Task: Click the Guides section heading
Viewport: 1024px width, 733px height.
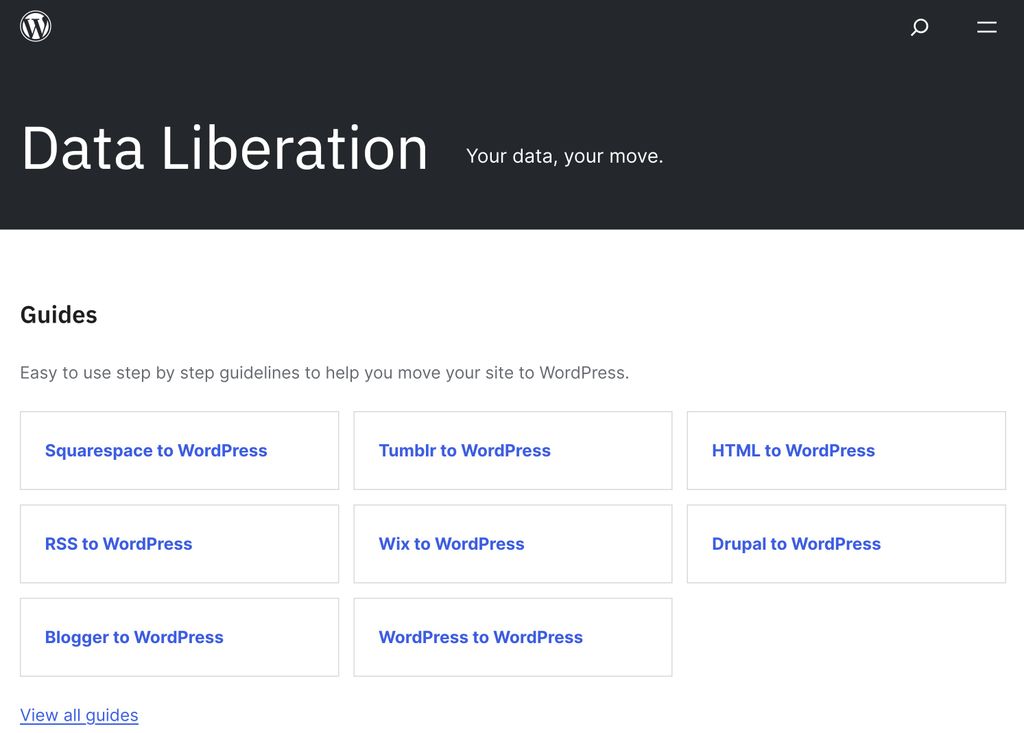Action: pyautogui.click(x=59, y=315)
